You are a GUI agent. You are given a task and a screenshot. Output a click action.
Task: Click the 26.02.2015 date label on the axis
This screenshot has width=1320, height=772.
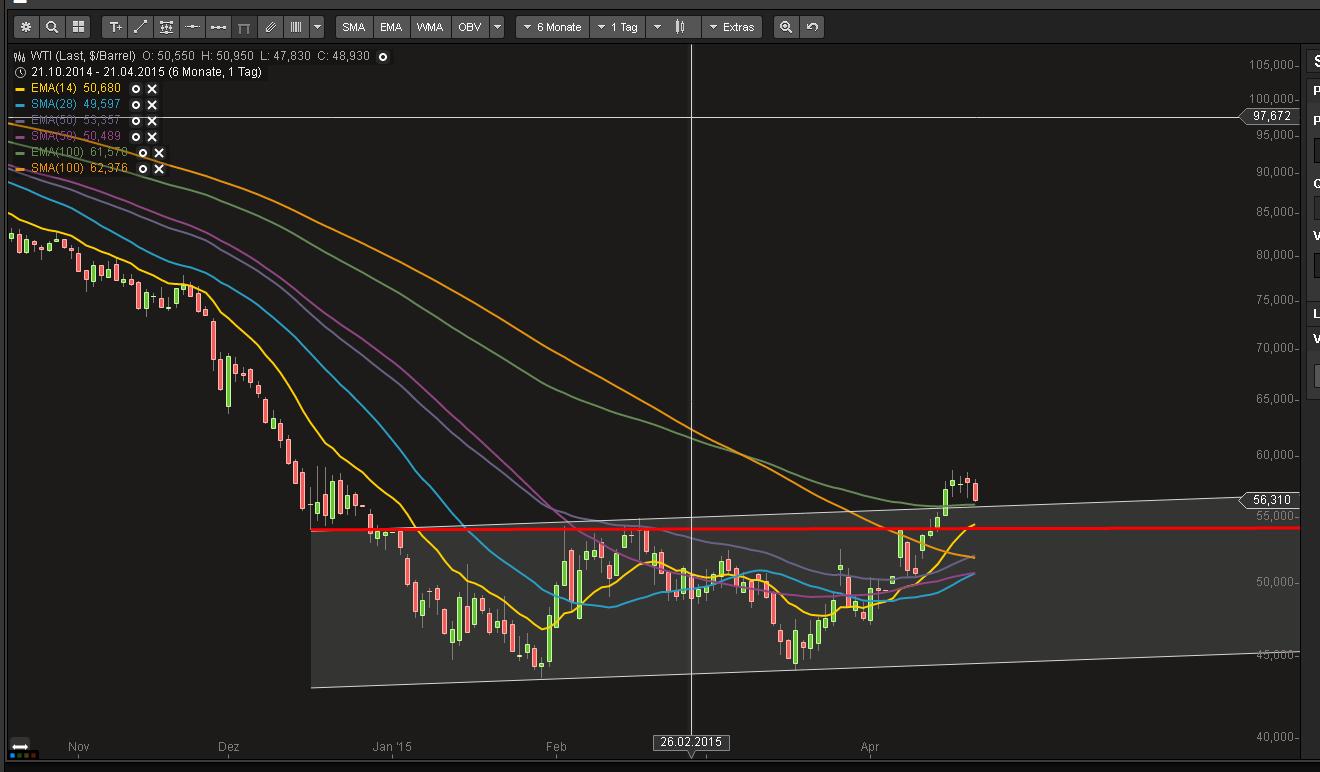pyautogui.click(x=691, y=742)
